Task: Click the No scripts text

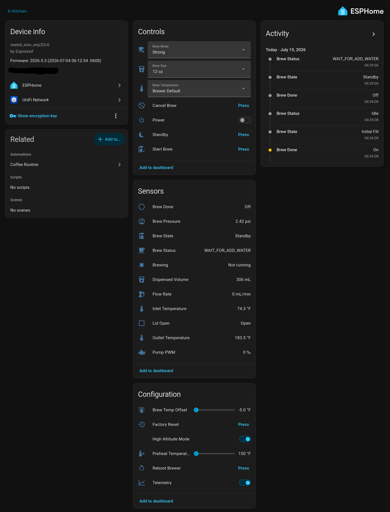Action: (x=20, y=187)
